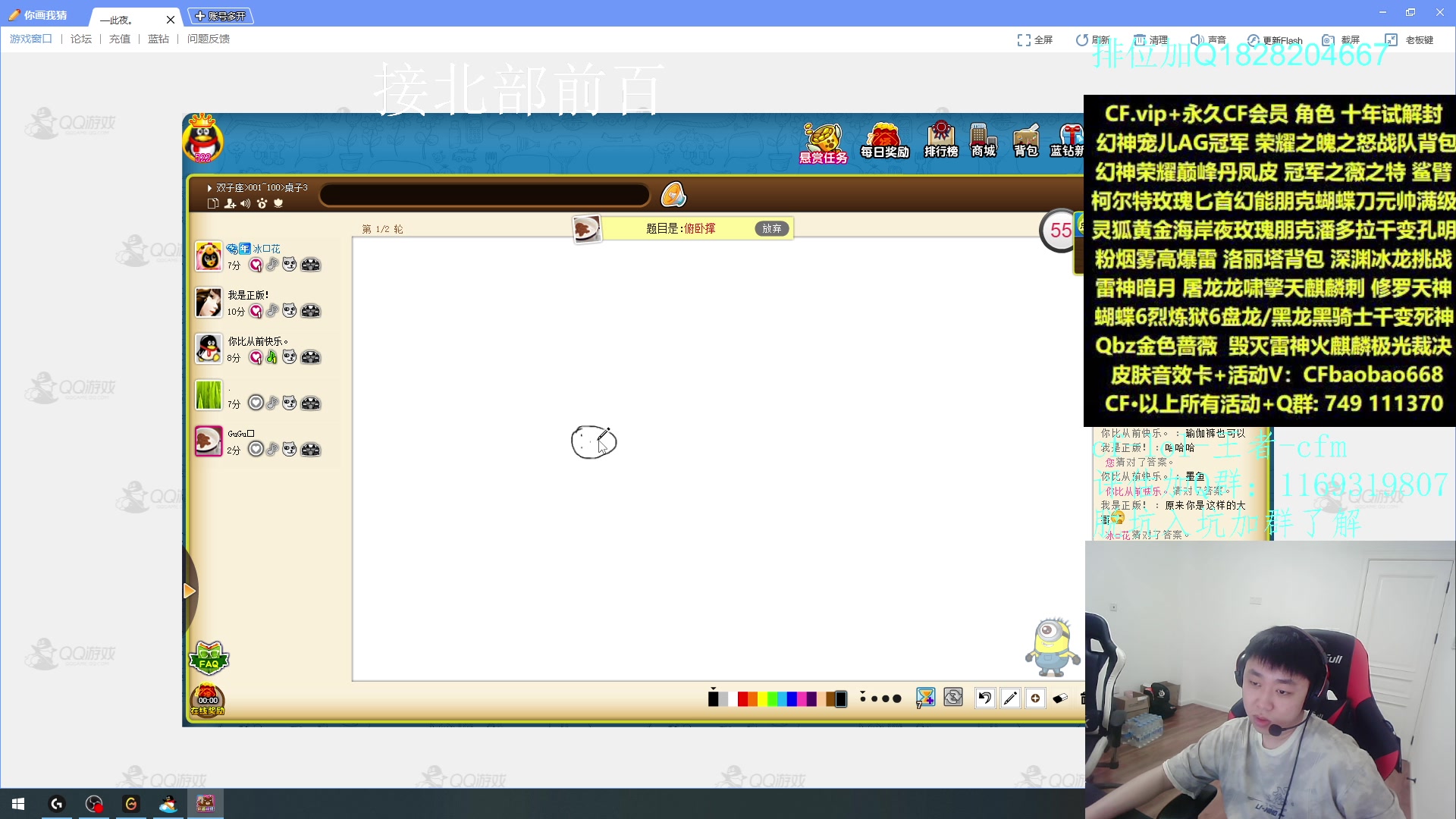Click the cat face icon beside 我是正版!
The height and width of the screenshot is (819, 1456).
click(x=290, y=311)
